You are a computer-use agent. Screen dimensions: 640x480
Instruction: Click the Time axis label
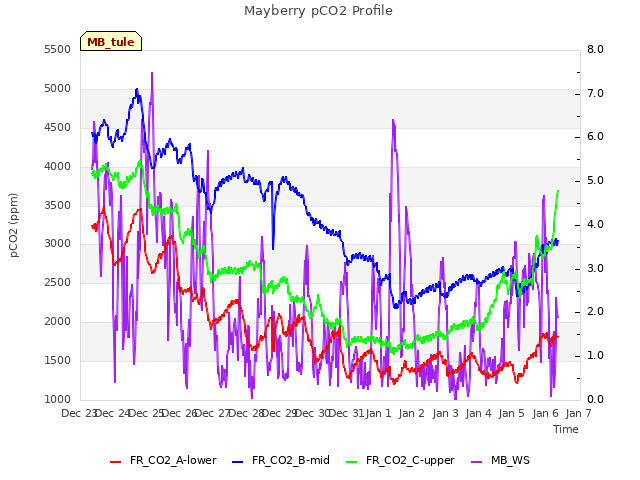tap(566, 429)
